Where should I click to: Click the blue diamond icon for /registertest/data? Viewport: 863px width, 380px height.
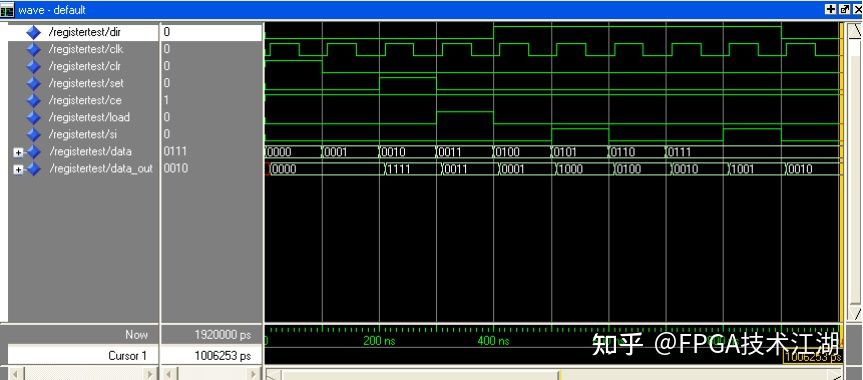tap(34, 151)
